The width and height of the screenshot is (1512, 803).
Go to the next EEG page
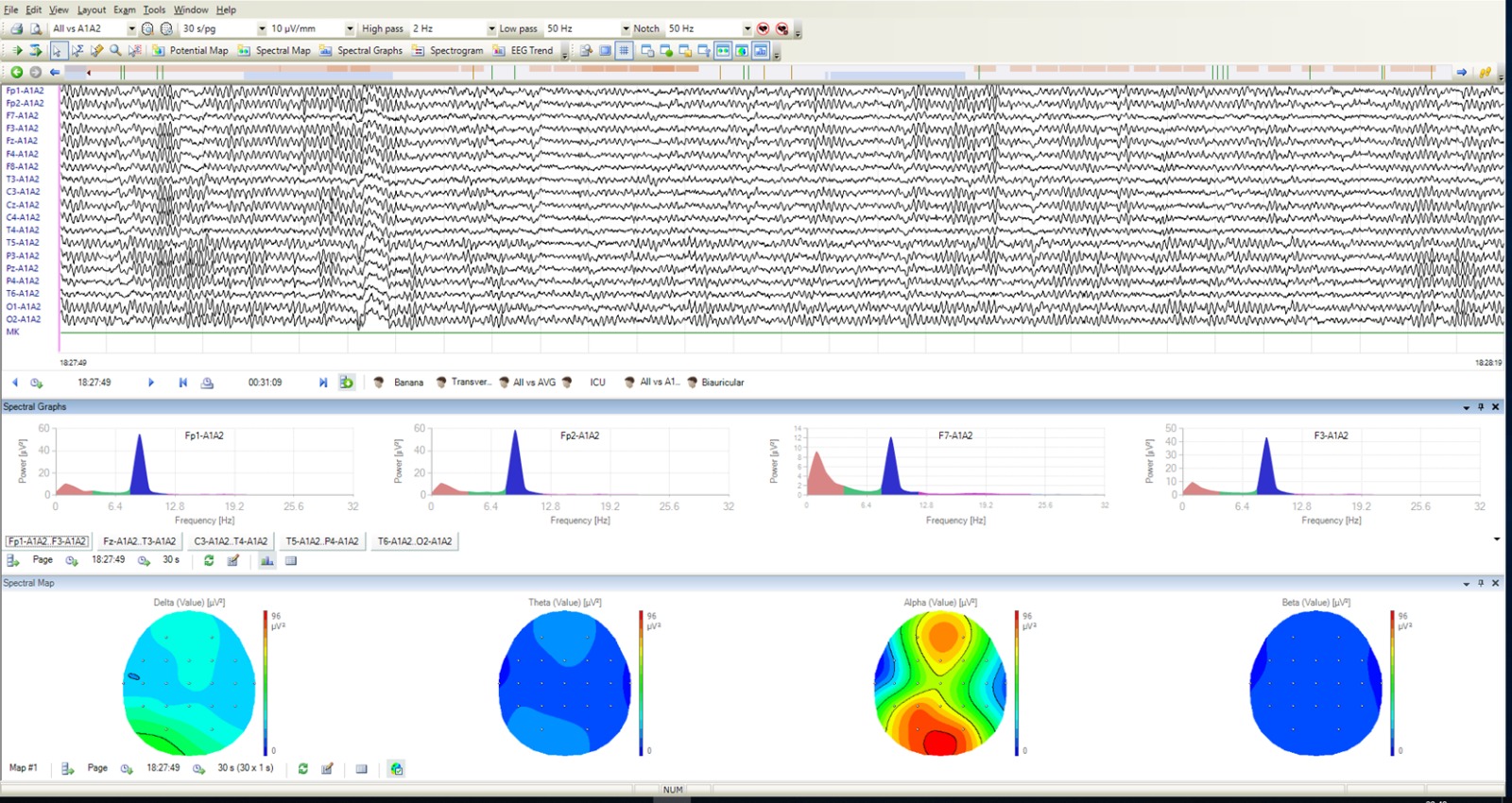coord(150,383)
